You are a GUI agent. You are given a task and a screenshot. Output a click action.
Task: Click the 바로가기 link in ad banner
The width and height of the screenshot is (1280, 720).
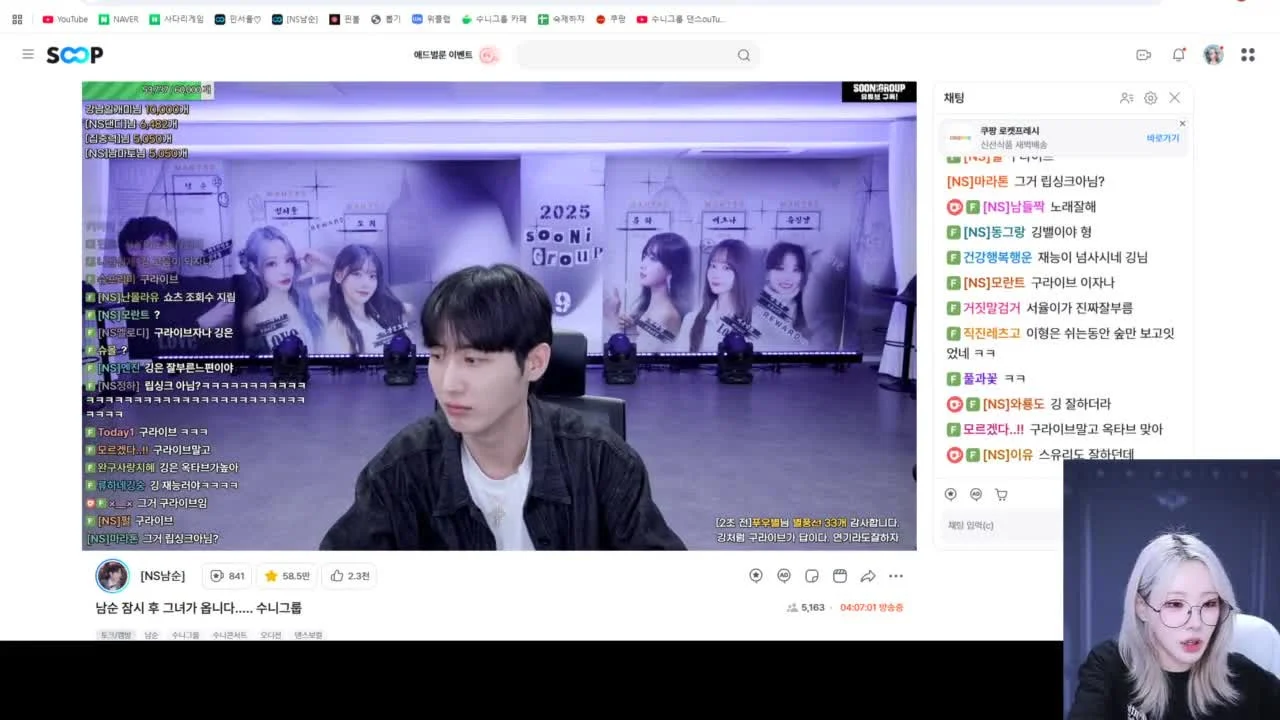tap(1163, 138)
